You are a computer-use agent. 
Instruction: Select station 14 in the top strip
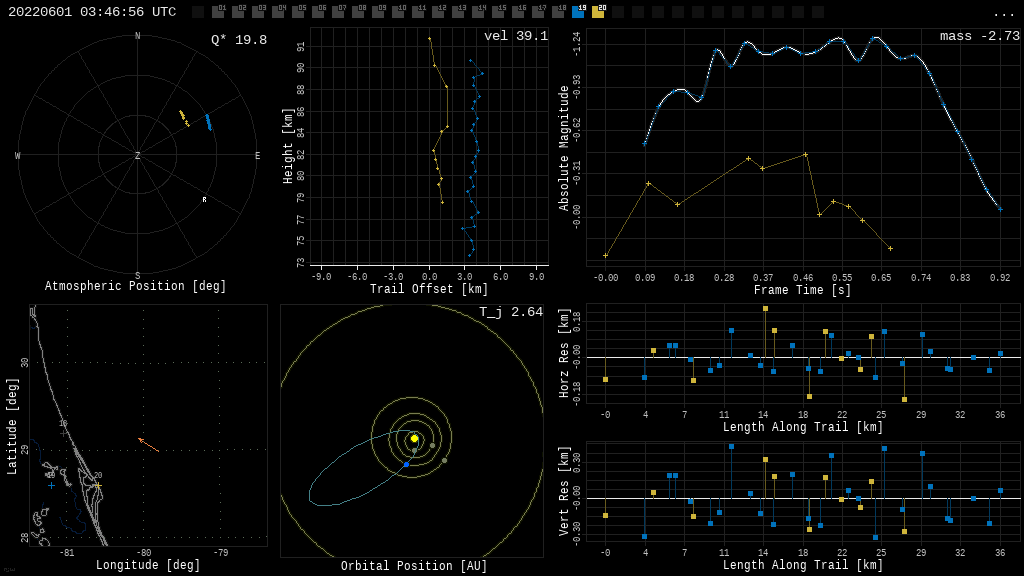click(x=478, y=12)
